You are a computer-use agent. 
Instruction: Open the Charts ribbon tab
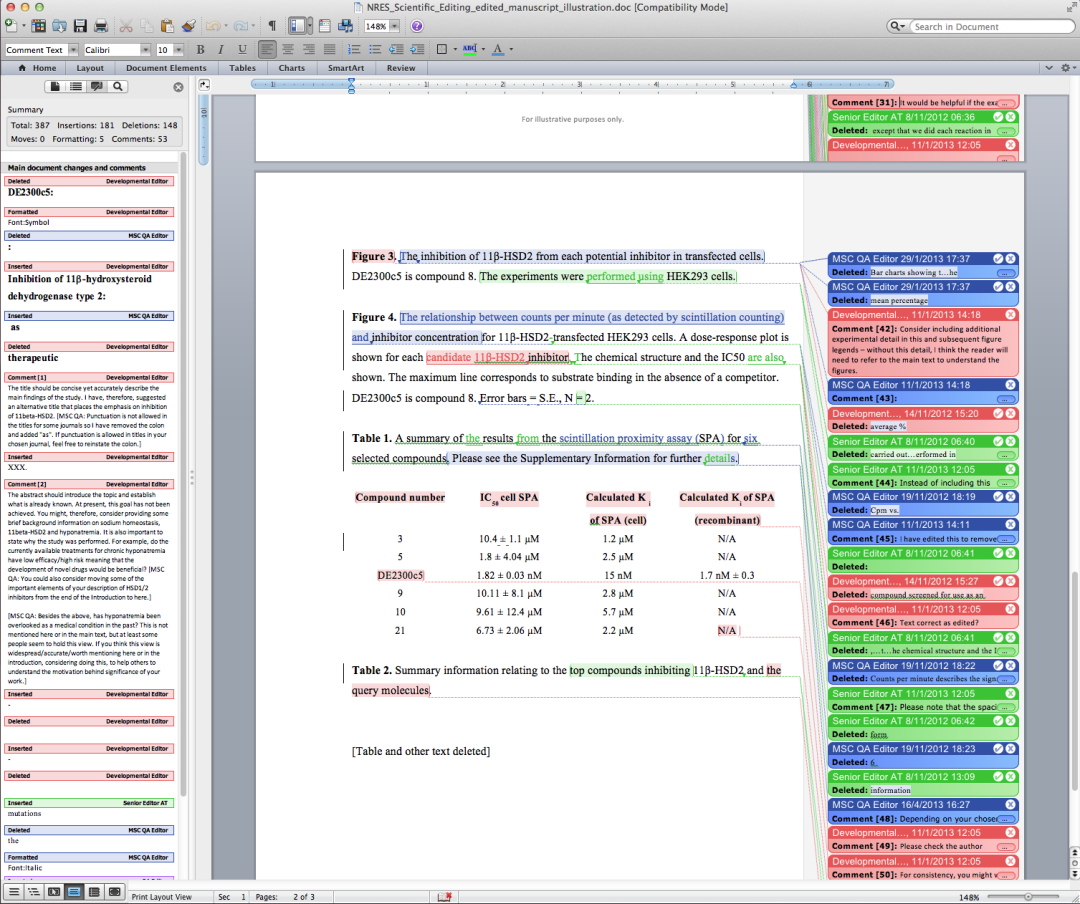[x=291, y=68]
